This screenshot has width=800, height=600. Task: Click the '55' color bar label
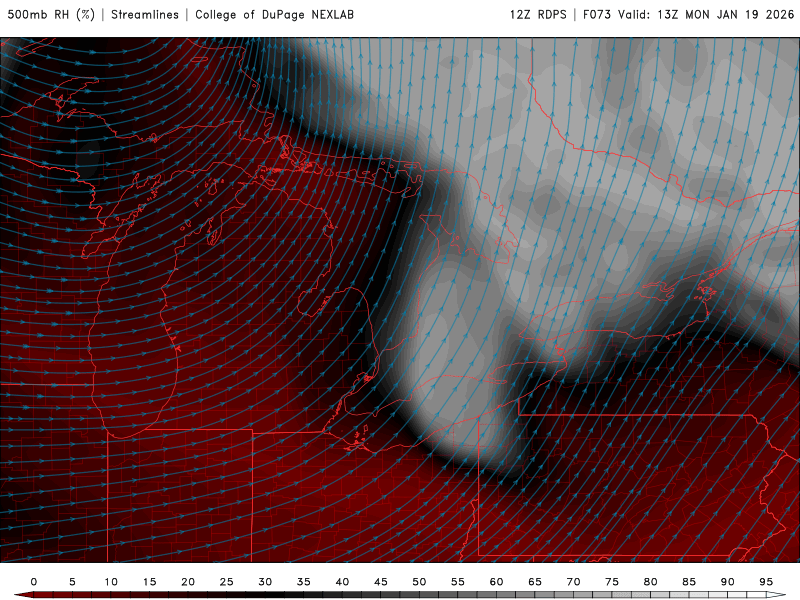[x=458, y=582]
